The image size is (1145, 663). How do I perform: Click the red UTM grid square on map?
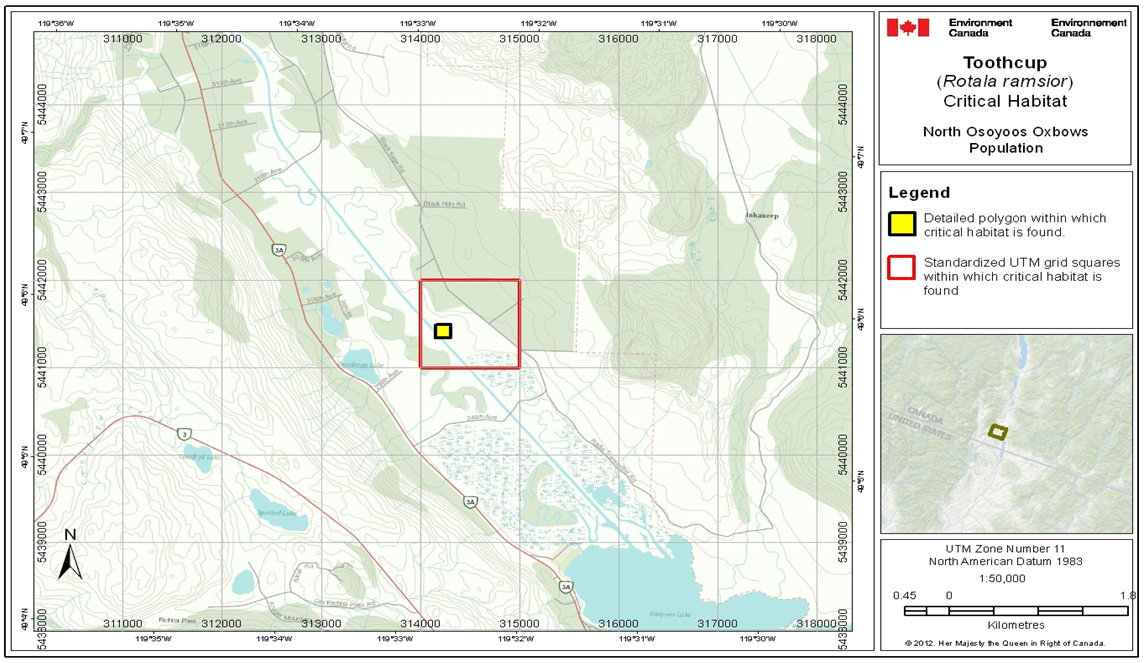point(470,323)
